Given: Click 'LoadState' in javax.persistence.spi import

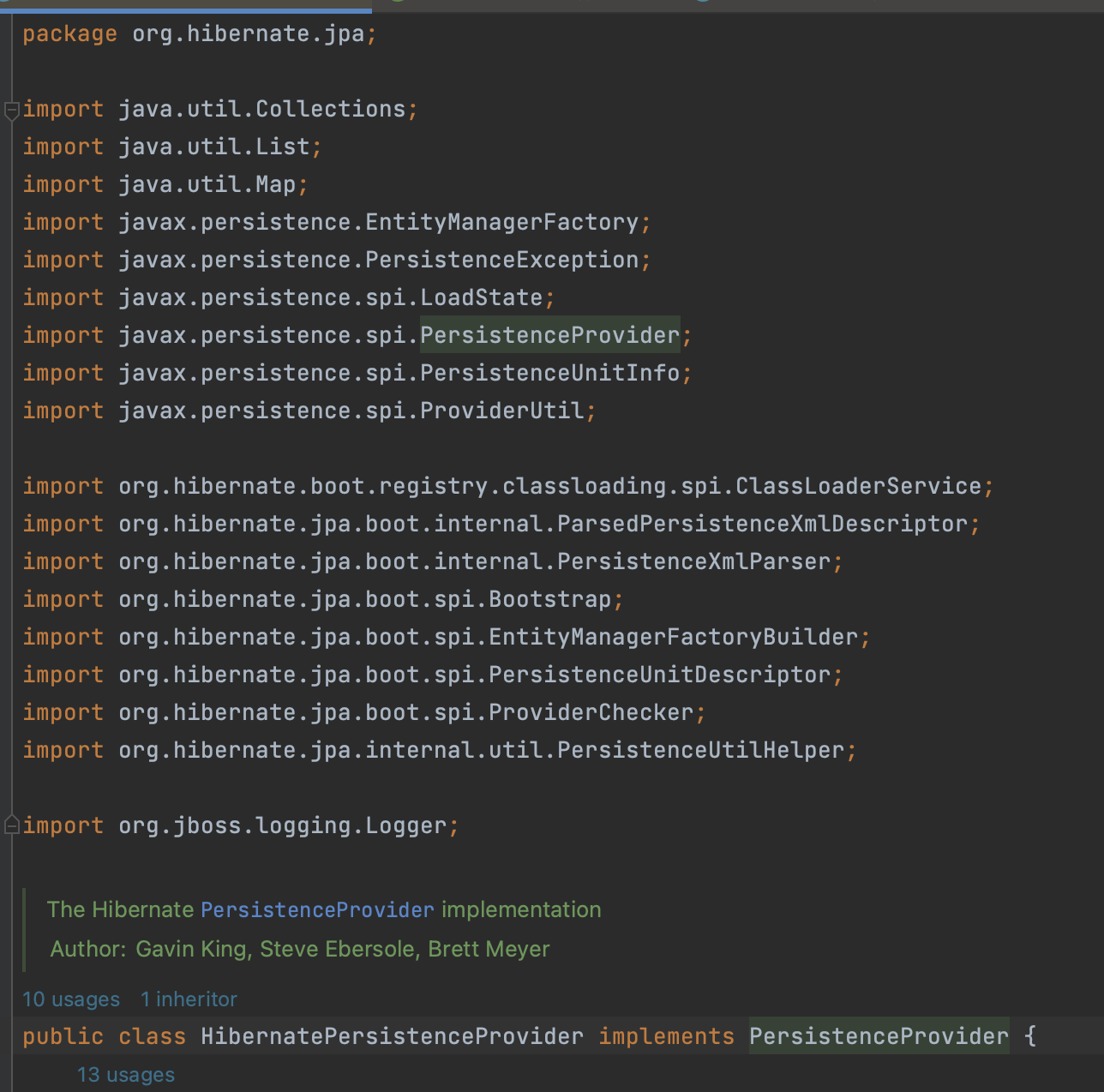Looking at the screenshot, I should coord(482,297).
